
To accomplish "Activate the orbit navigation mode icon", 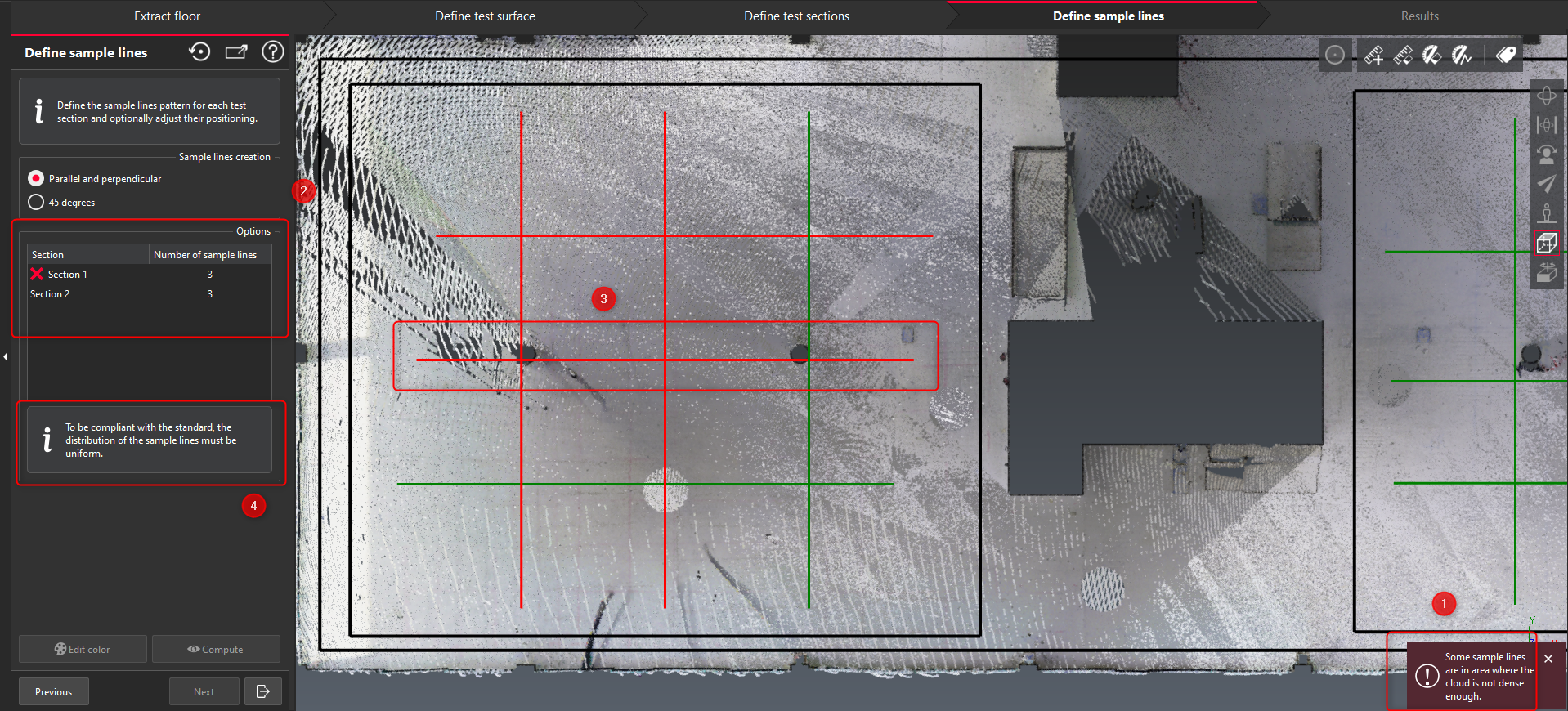I will (1546, 96).
